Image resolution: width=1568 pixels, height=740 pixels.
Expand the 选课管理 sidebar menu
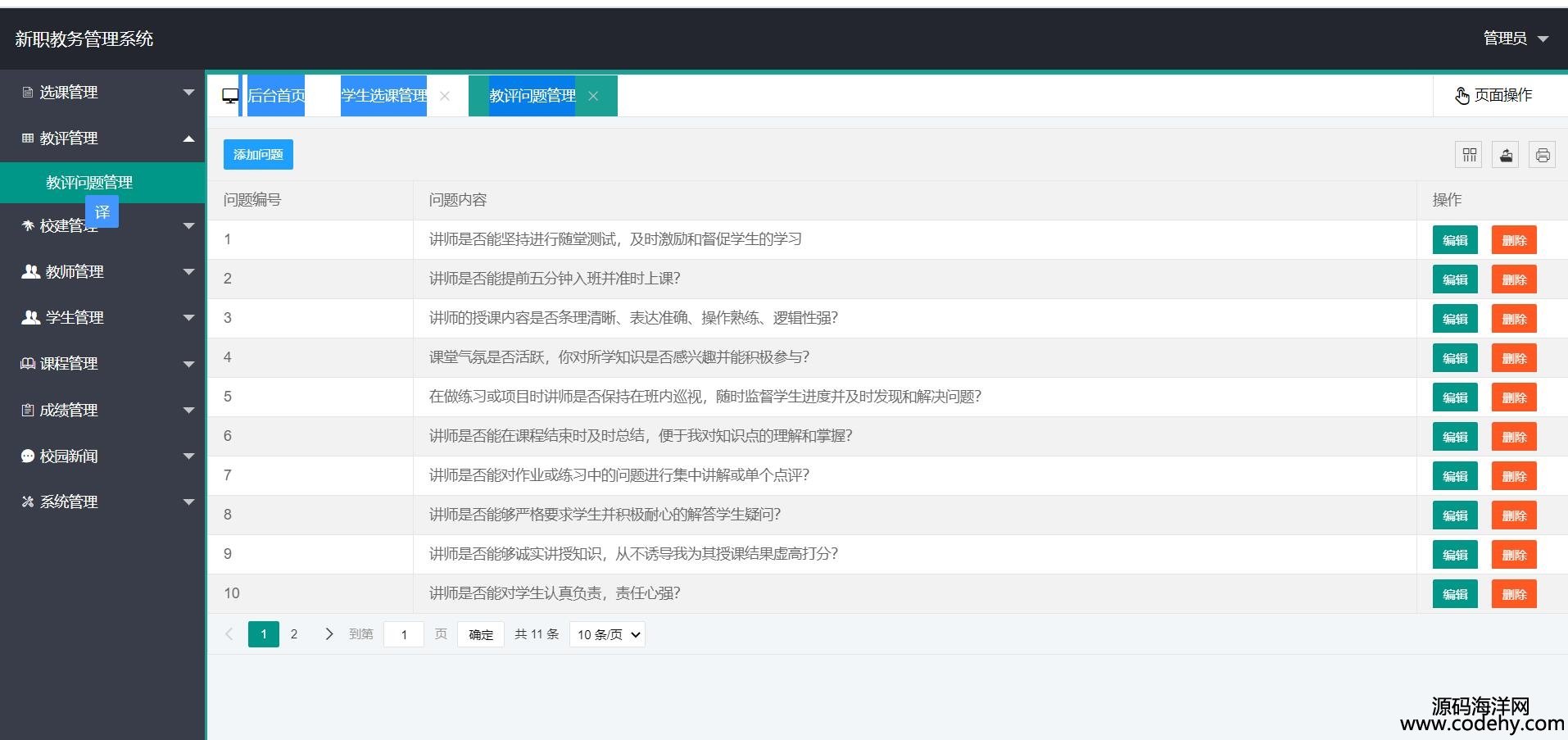coord(102,93)
